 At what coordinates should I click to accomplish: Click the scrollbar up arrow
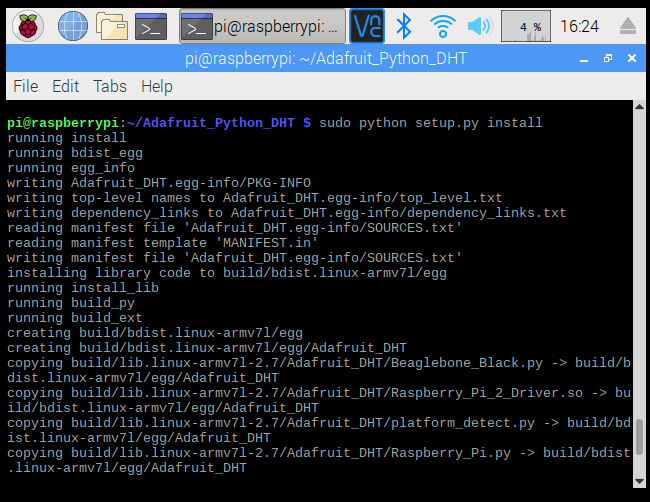pyautogui.click(x=639, y=107)
